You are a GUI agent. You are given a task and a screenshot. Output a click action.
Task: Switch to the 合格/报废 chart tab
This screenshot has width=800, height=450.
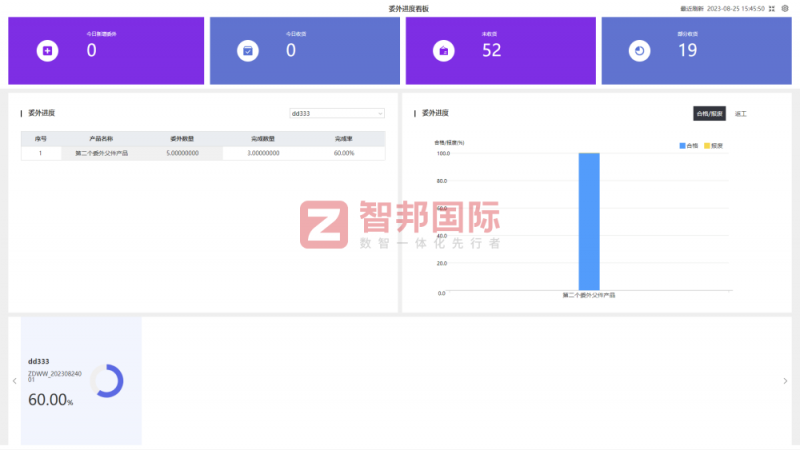coord(709,114)
